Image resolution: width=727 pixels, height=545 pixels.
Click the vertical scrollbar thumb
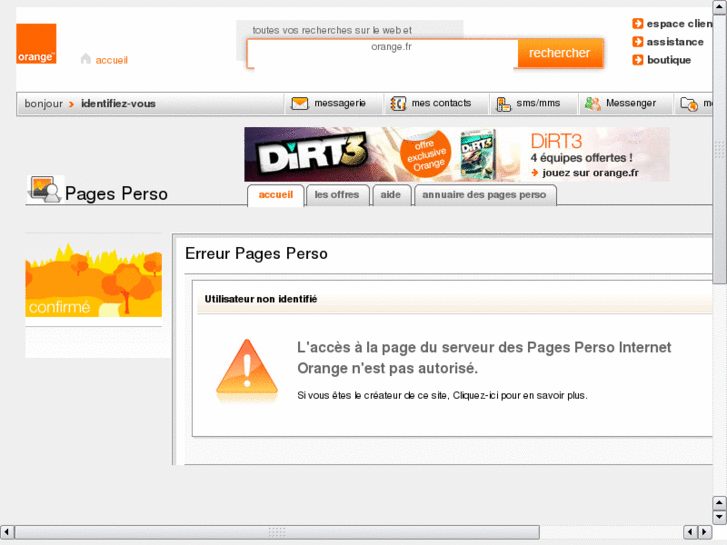(720, 149)
